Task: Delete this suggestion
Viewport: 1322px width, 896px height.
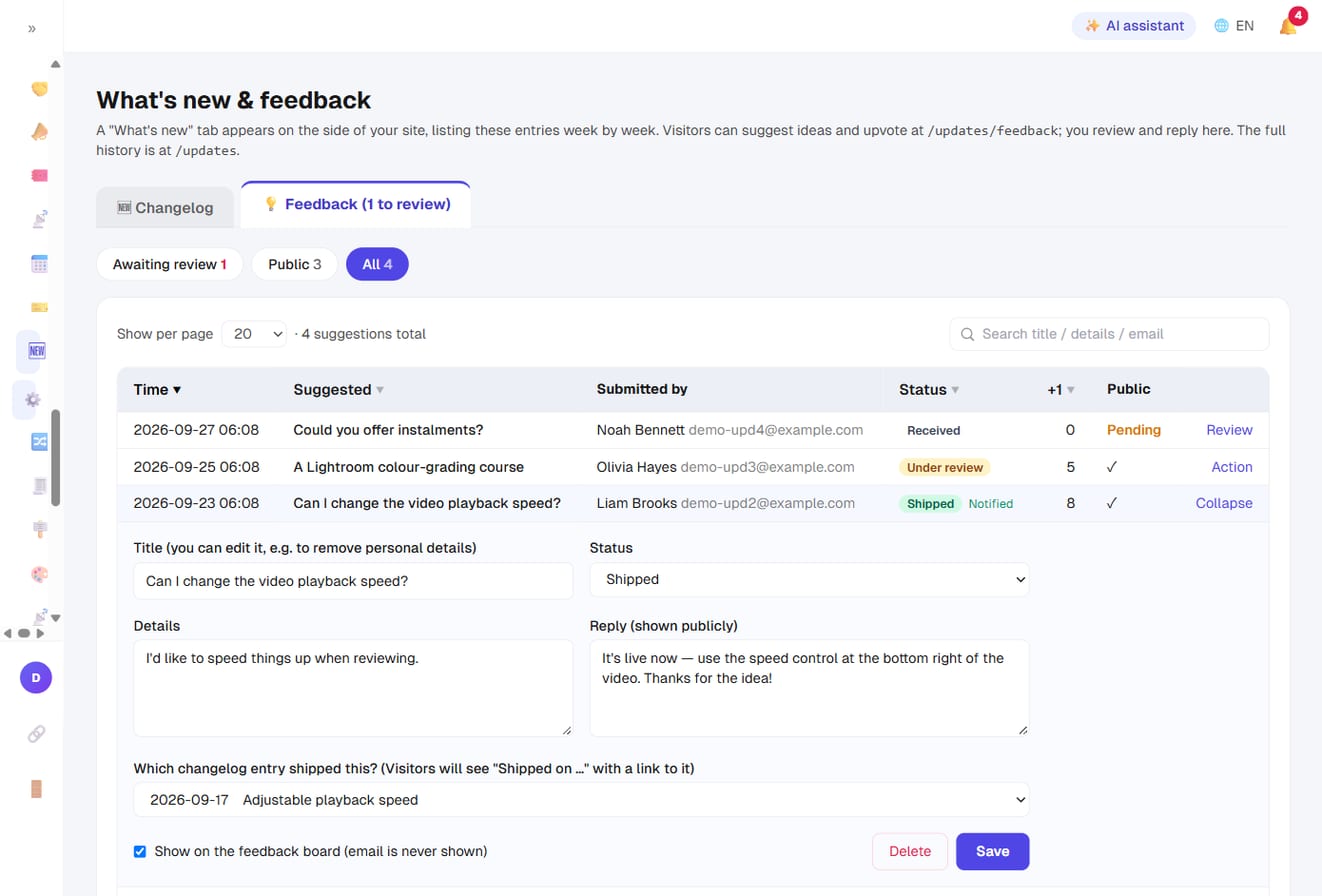Action: (x=910, y=851)
